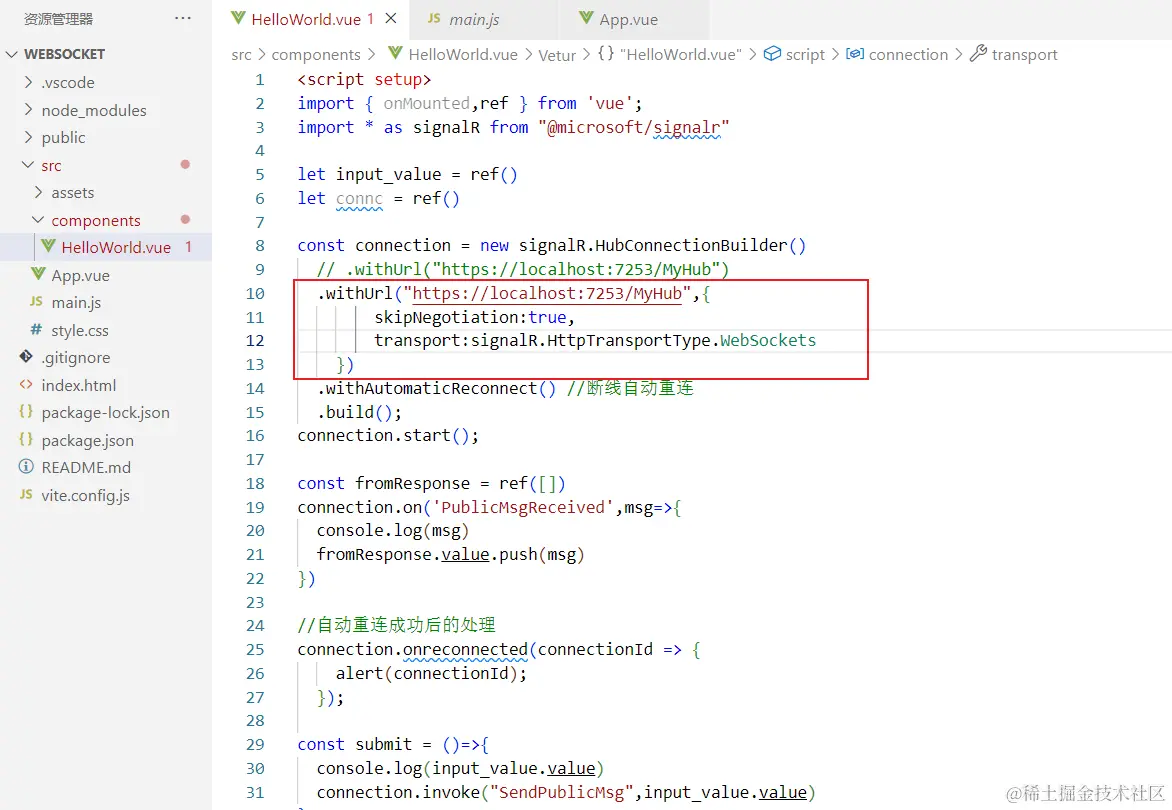Screen dimensions: 1172x810
Task: Click 'connc' variable on line 6
Action: pos(359,199)
